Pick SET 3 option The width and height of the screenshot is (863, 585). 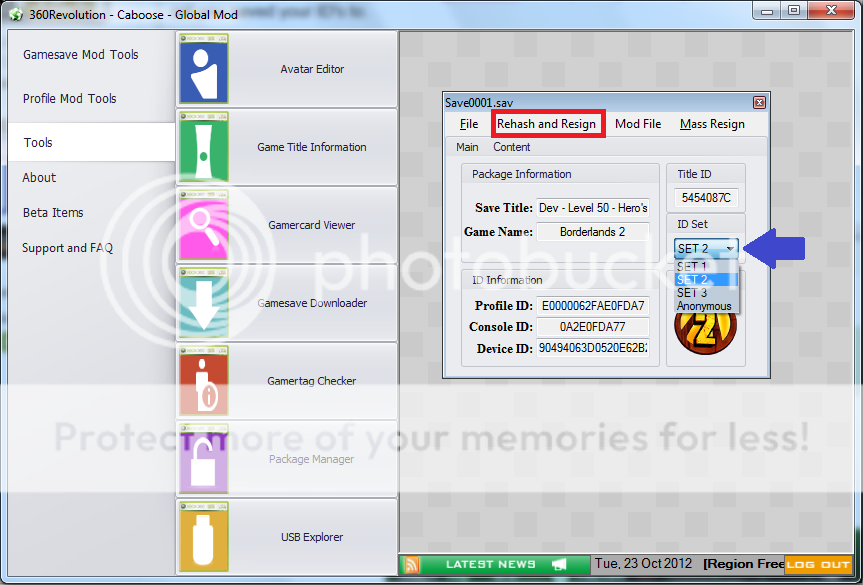(692, 293)
